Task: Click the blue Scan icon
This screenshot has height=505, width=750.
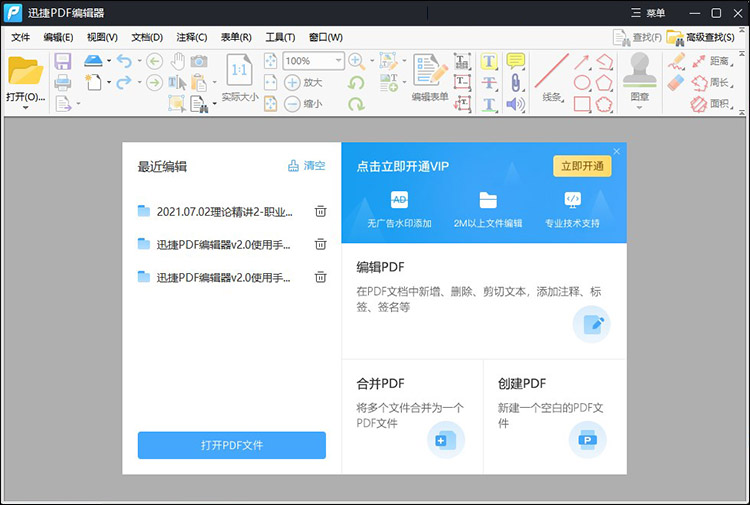Action: (x=93, y=61)
